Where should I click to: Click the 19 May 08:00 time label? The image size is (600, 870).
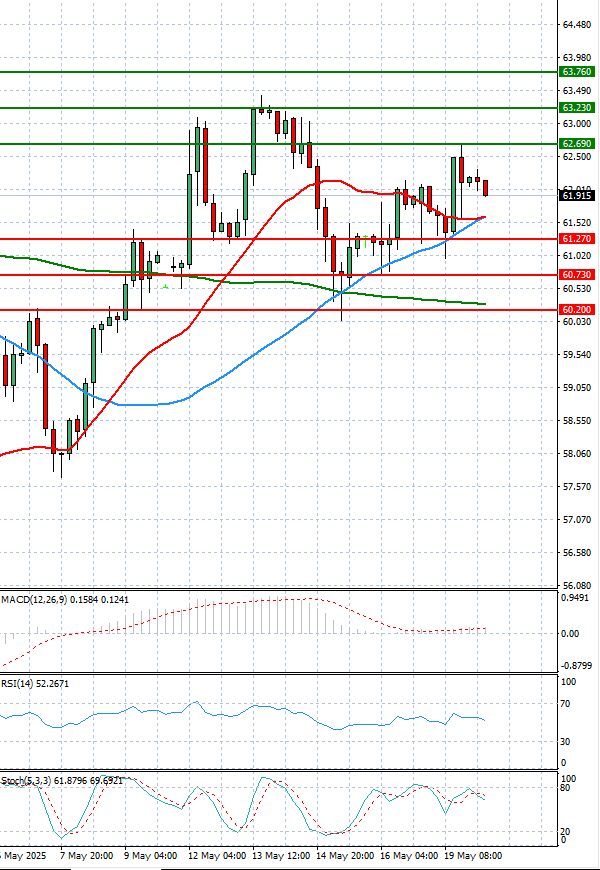click(x=474, y=855)
